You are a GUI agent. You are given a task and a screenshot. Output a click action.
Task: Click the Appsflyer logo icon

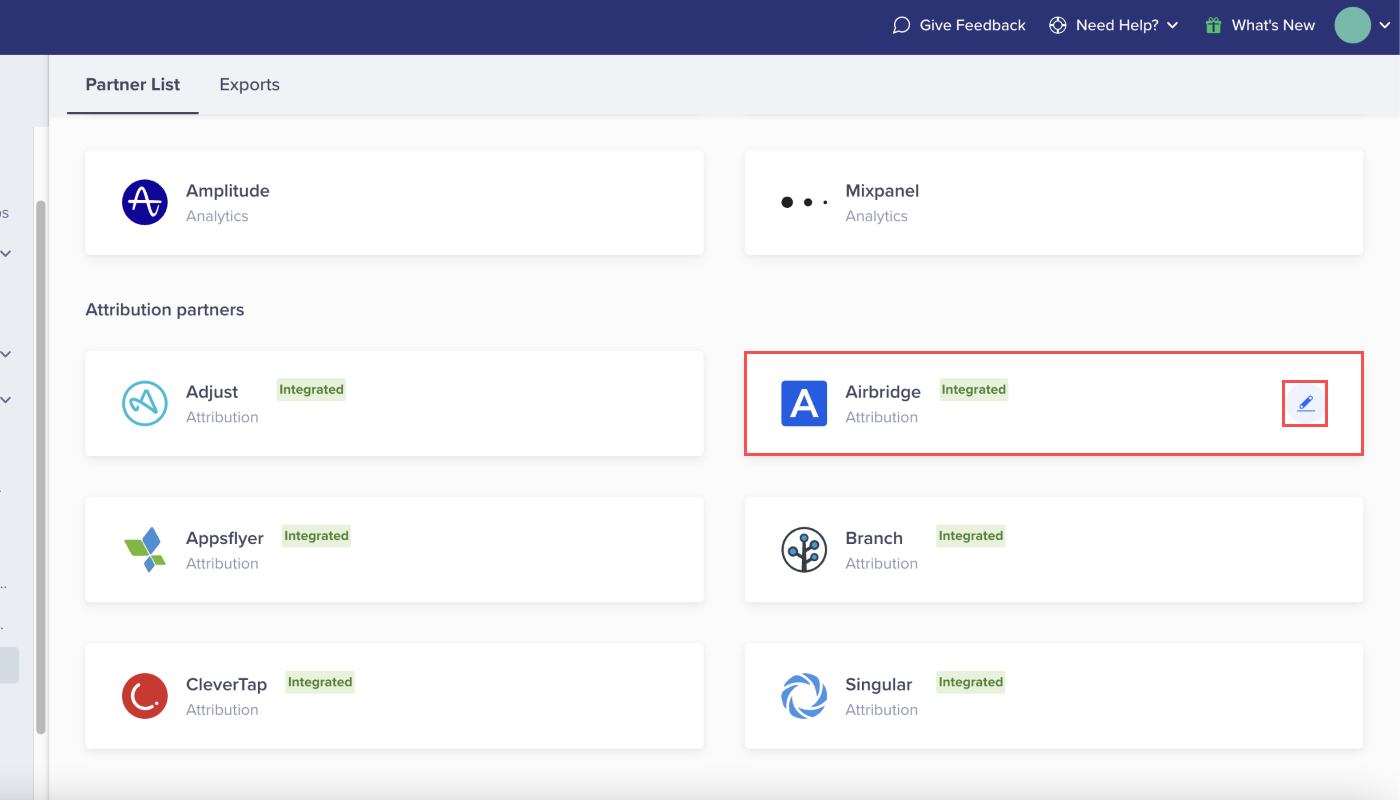145,549
